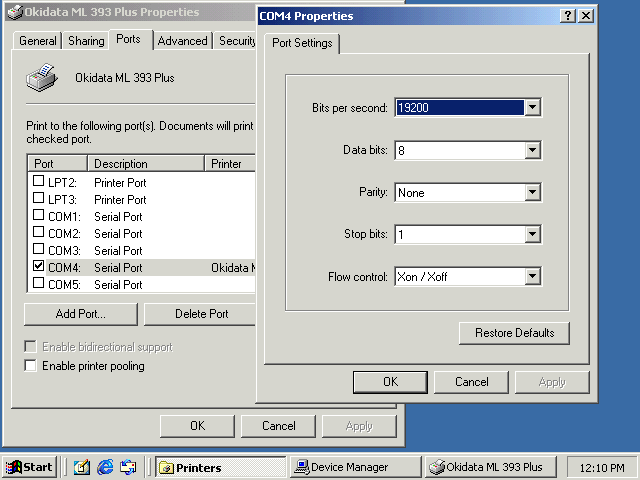640x480 pixels.
Task: Open the General tab
Action: point(38,41)
